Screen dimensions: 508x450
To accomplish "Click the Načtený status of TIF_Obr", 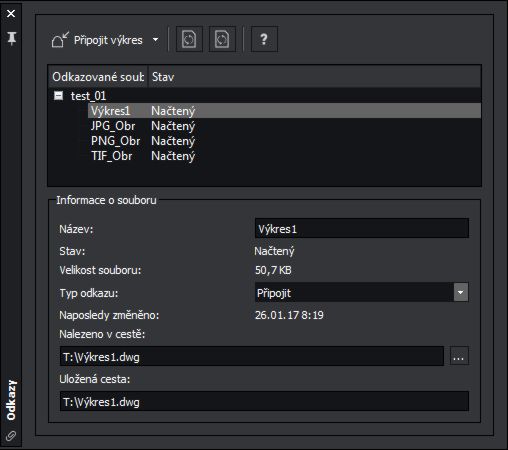I will click(x=173, y=156).
